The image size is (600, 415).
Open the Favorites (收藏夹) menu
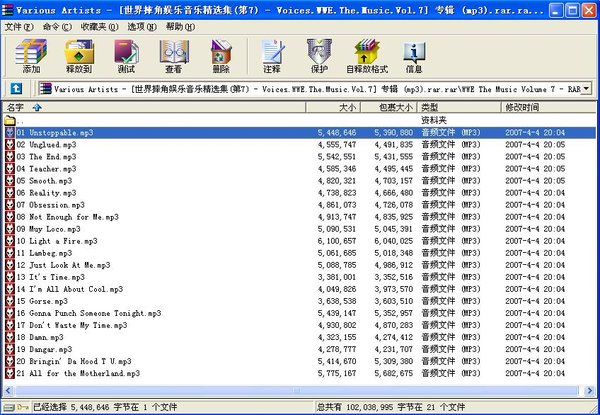click(x=99, y=27)
